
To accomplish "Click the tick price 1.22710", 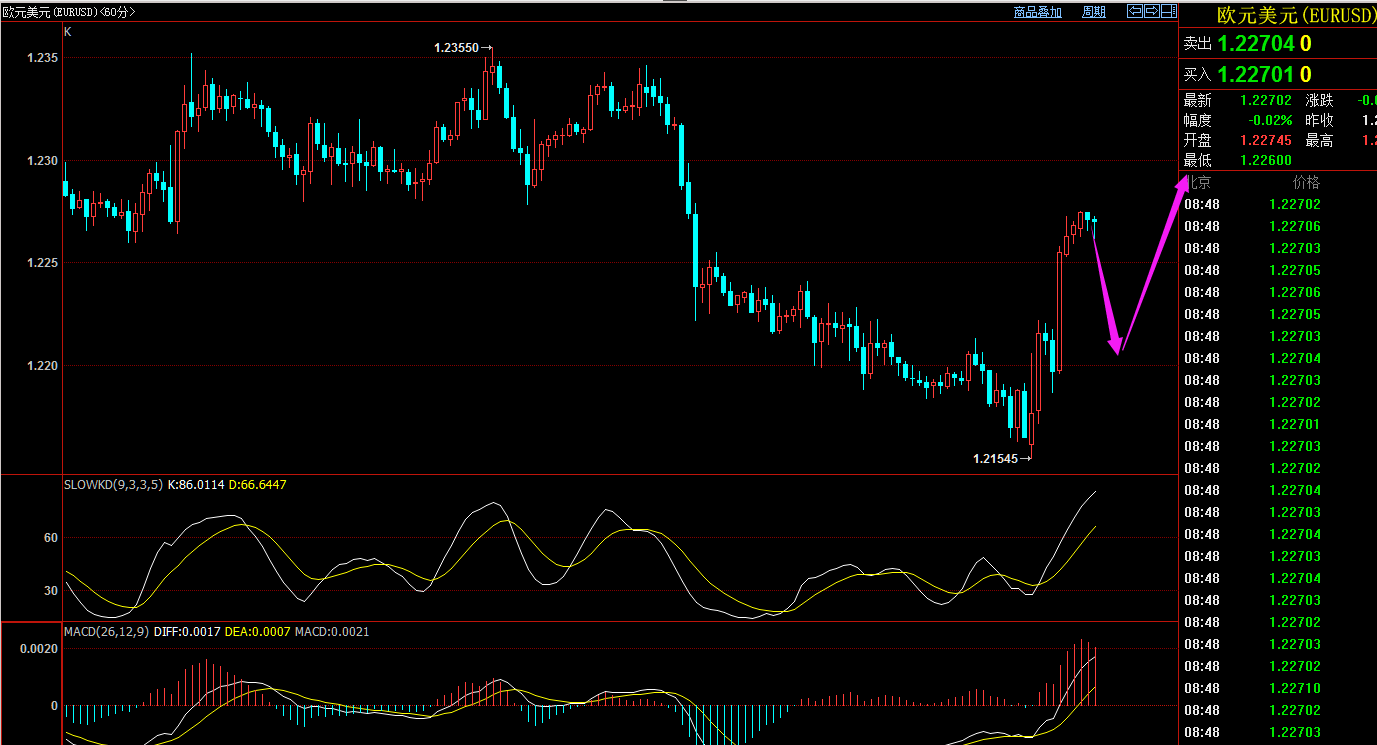I will (x=1295, y=688).
